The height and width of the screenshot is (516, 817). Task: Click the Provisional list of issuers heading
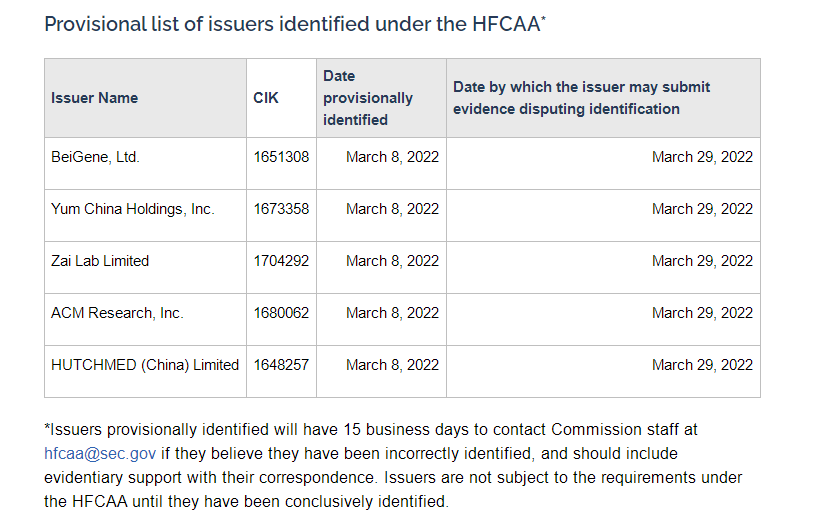[x=294, y=24]
